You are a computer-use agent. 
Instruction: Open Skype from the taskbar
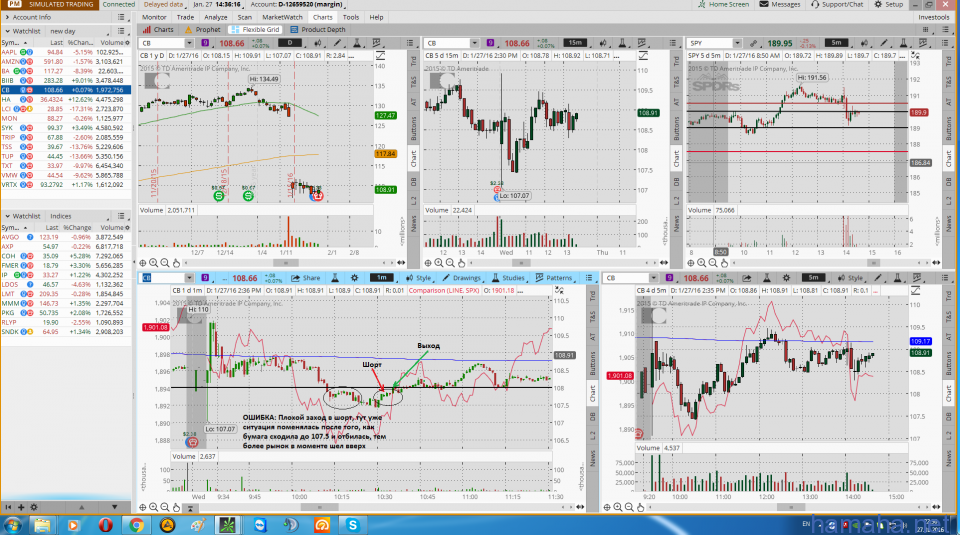[353, 525]
